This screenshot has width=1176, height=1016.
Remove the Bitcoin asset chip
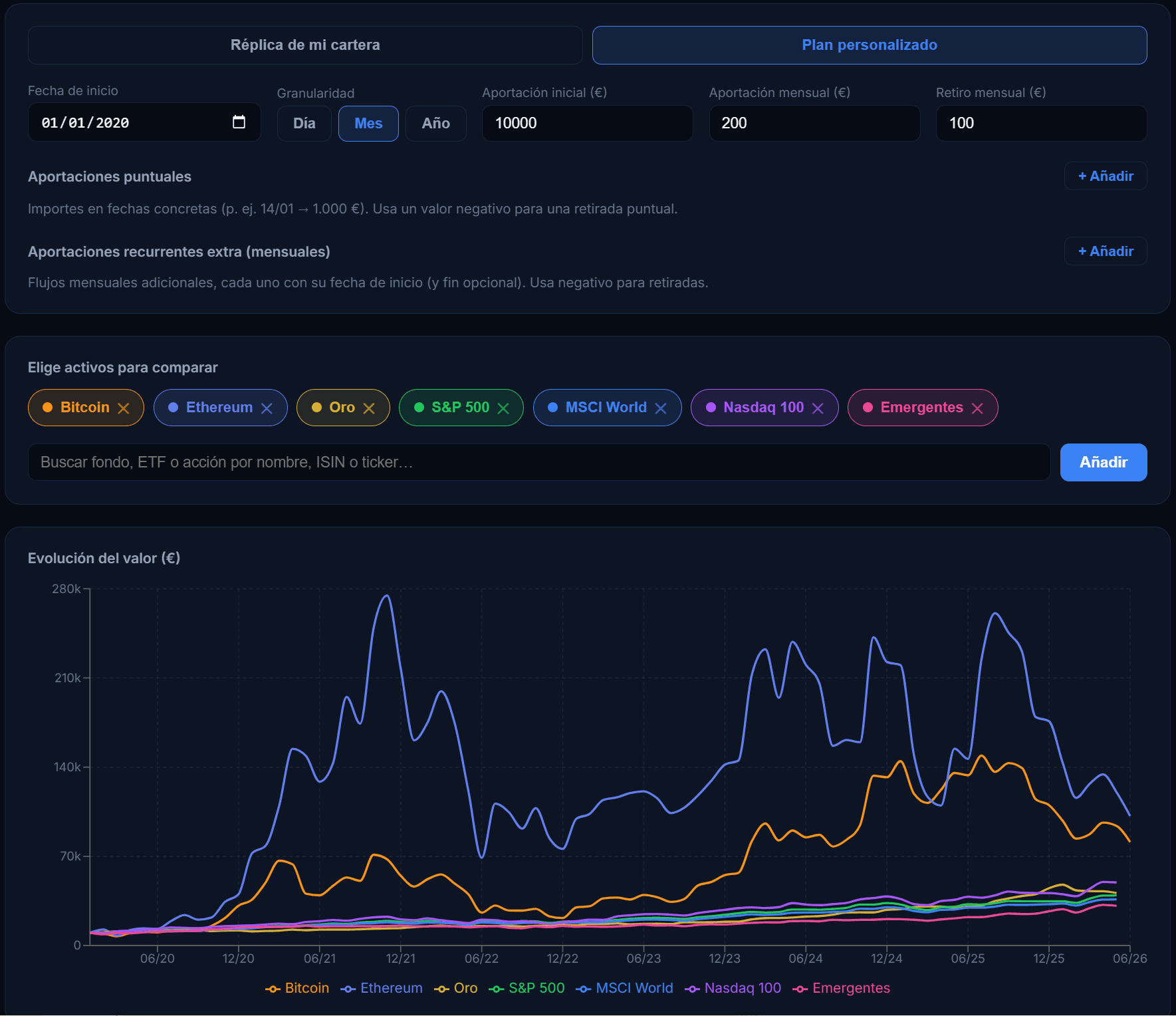click(124, 408)
